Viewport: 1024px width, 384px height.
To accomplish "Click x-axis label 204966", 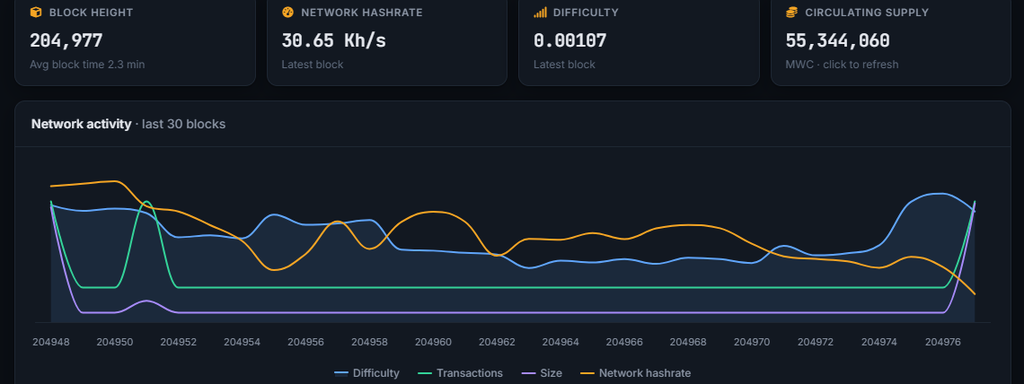I will [x=624, y=342].
